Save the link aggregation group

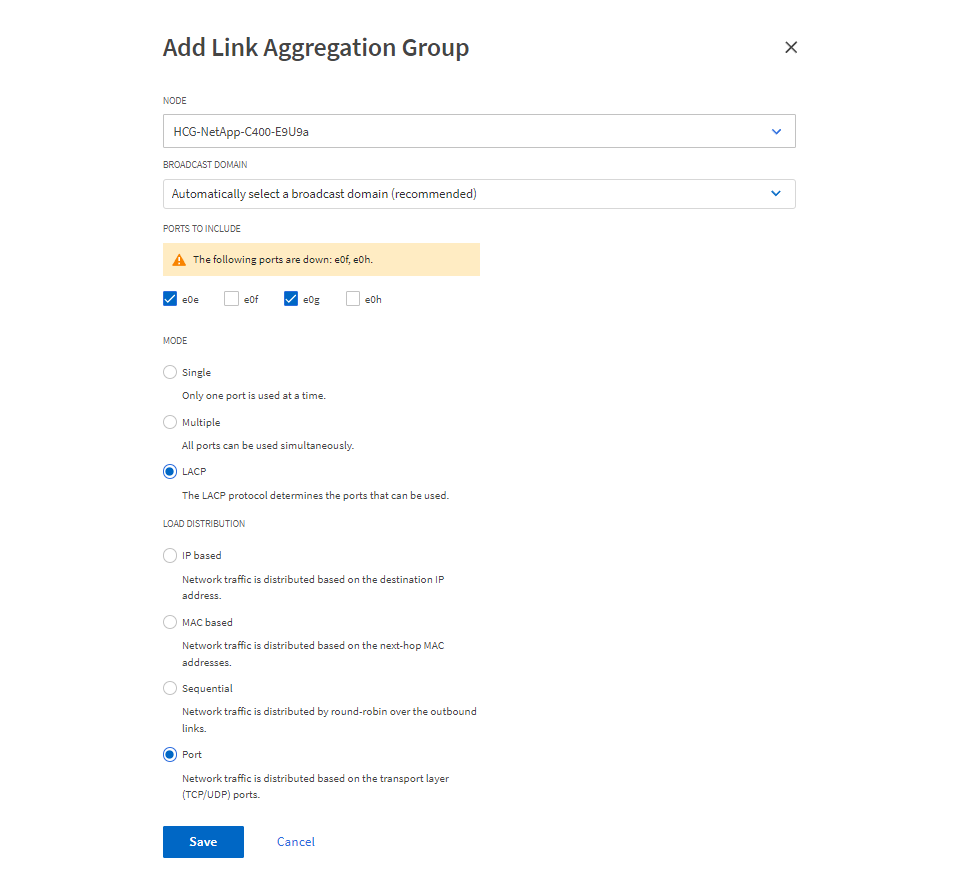pyautogui.click(x=203, y=842)
